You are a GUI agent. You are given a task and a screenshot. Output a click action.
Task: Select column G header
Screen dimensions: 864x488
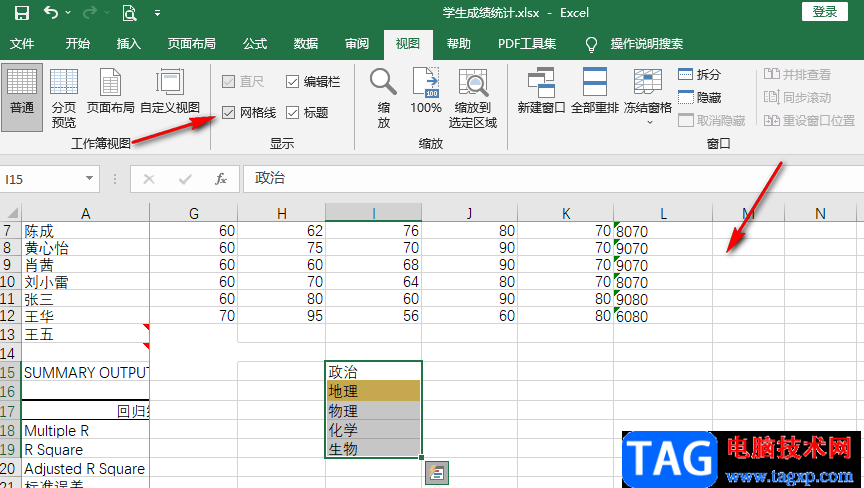193,213
